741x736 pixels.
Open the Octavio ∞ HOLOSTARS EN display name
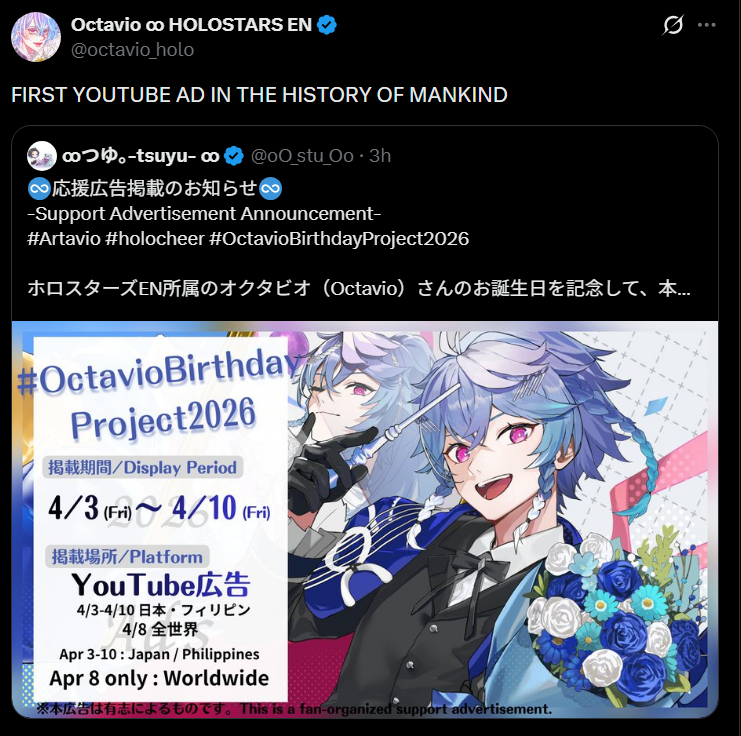191,25
